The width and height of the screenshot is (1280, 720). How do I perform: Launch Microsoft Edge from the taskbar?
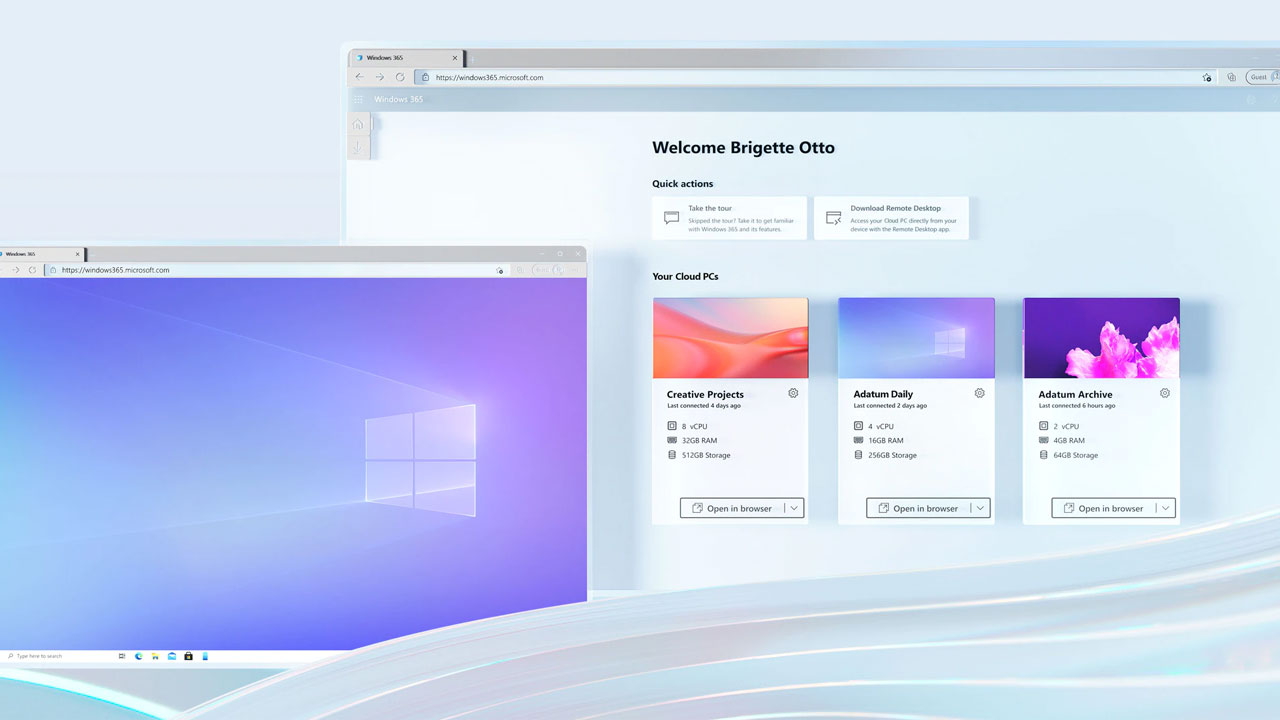[x=139, y=656]
